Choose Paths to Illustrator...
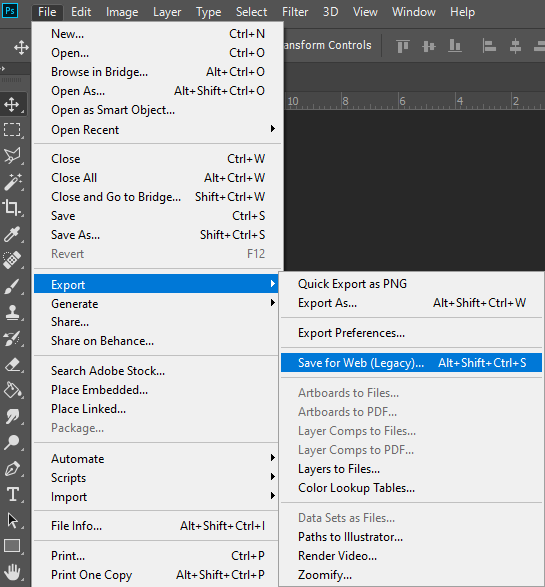Image resolution: width=545 pixels, height=587 pixels. coord(411,537)
